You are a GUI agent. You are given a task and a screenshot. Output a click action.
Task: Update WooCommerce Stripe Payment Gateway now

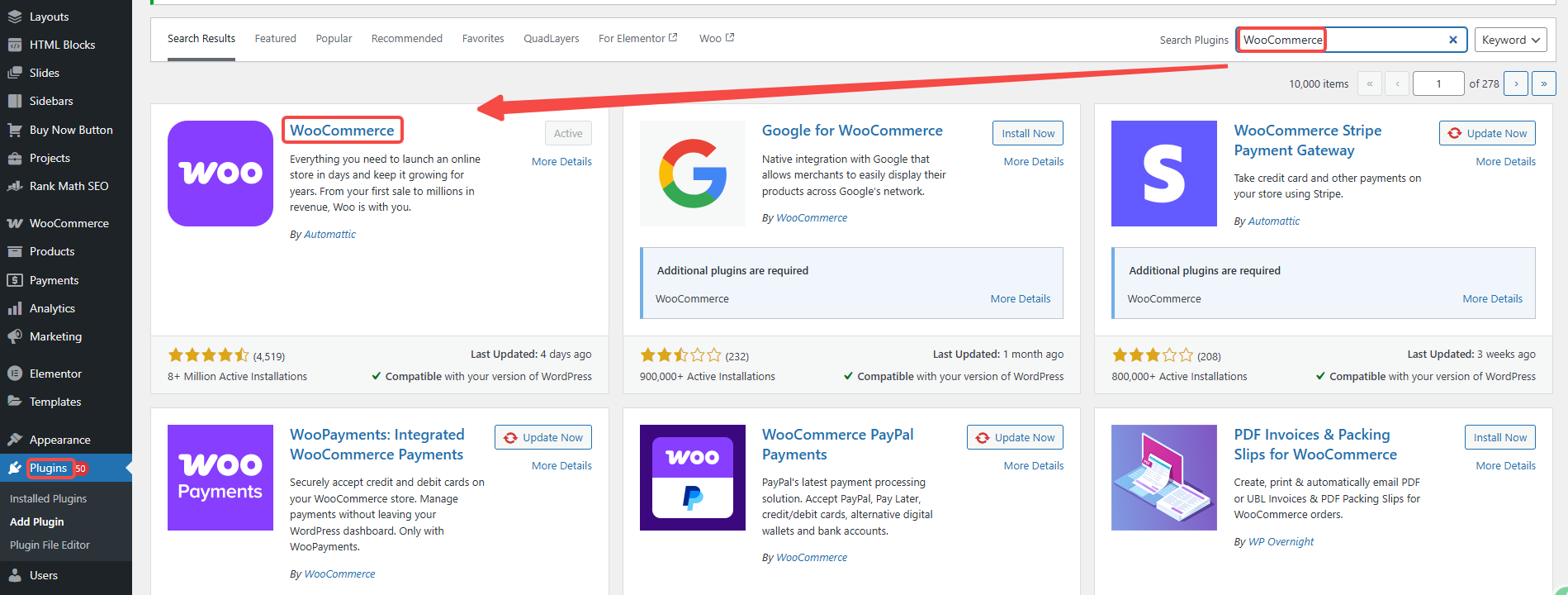(x=1488, y=133)
